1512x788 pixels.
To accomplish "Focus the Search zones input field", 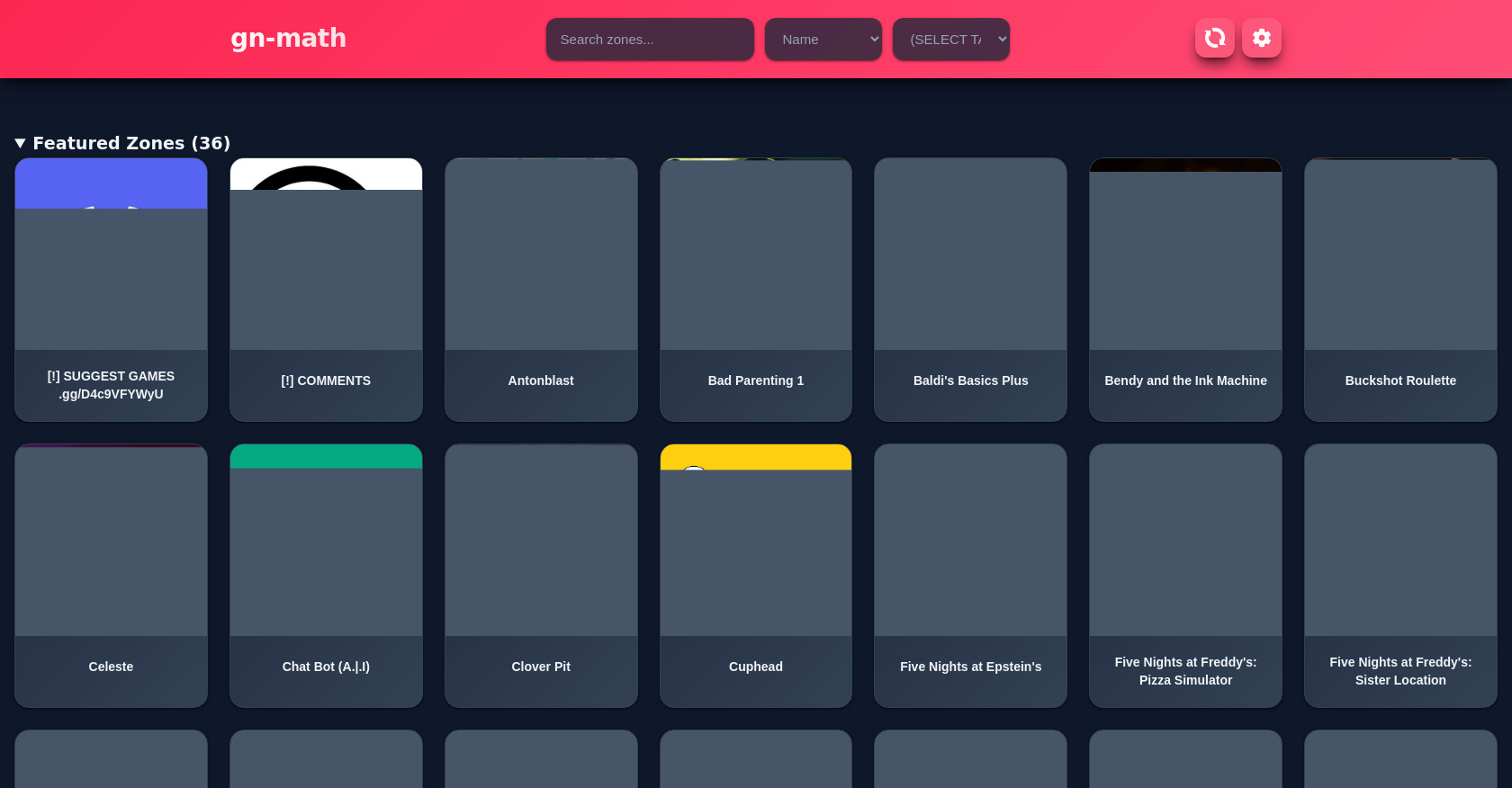I will pos(650,40).
